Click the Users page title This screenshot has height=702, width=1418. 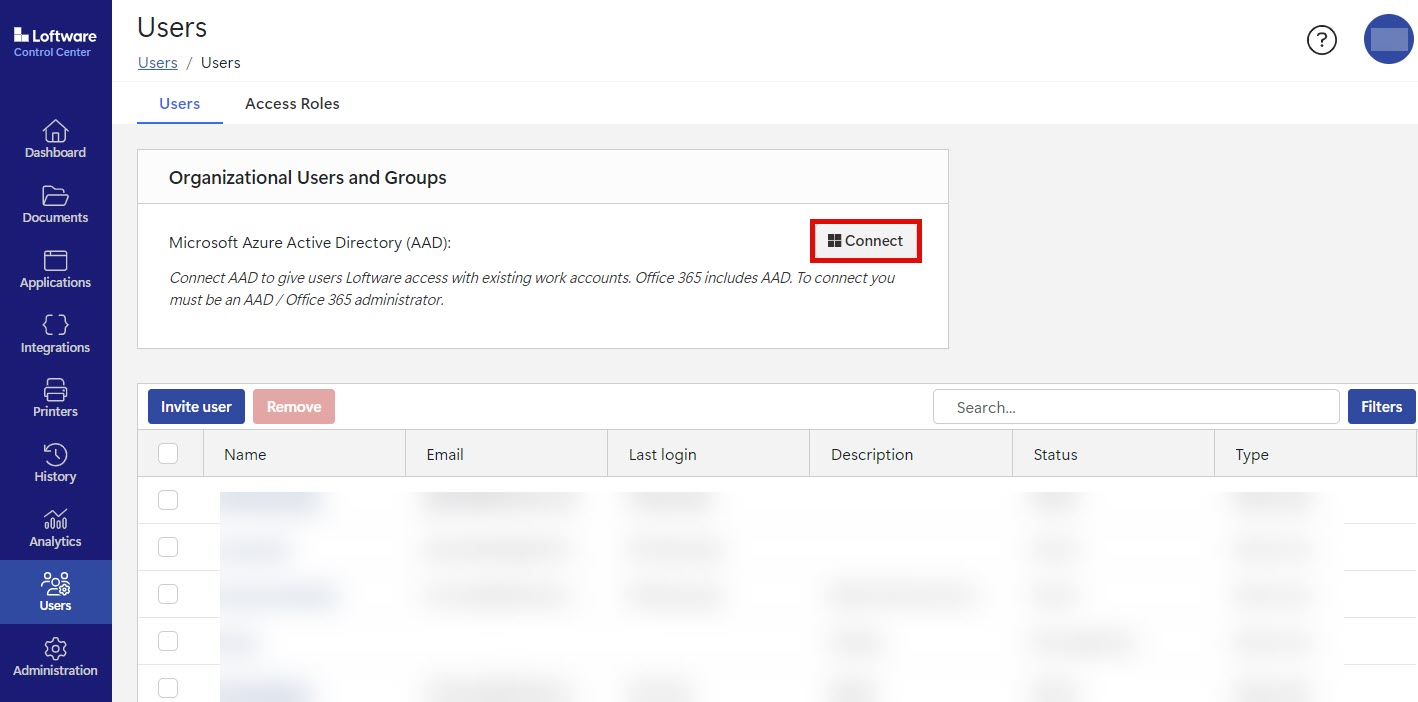click(x=172, y=27)
